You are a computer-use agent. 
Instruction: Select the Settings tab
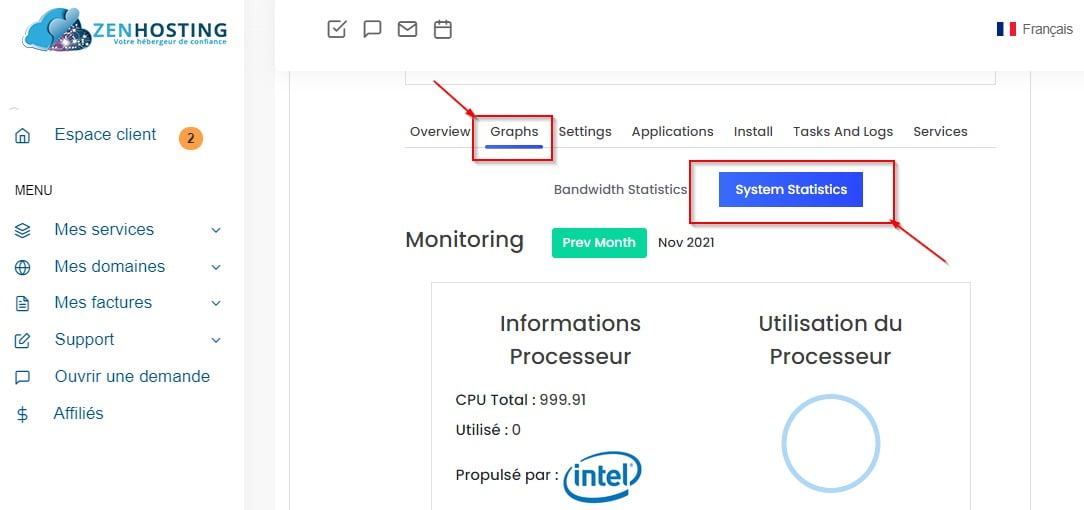tap(585, 131)
